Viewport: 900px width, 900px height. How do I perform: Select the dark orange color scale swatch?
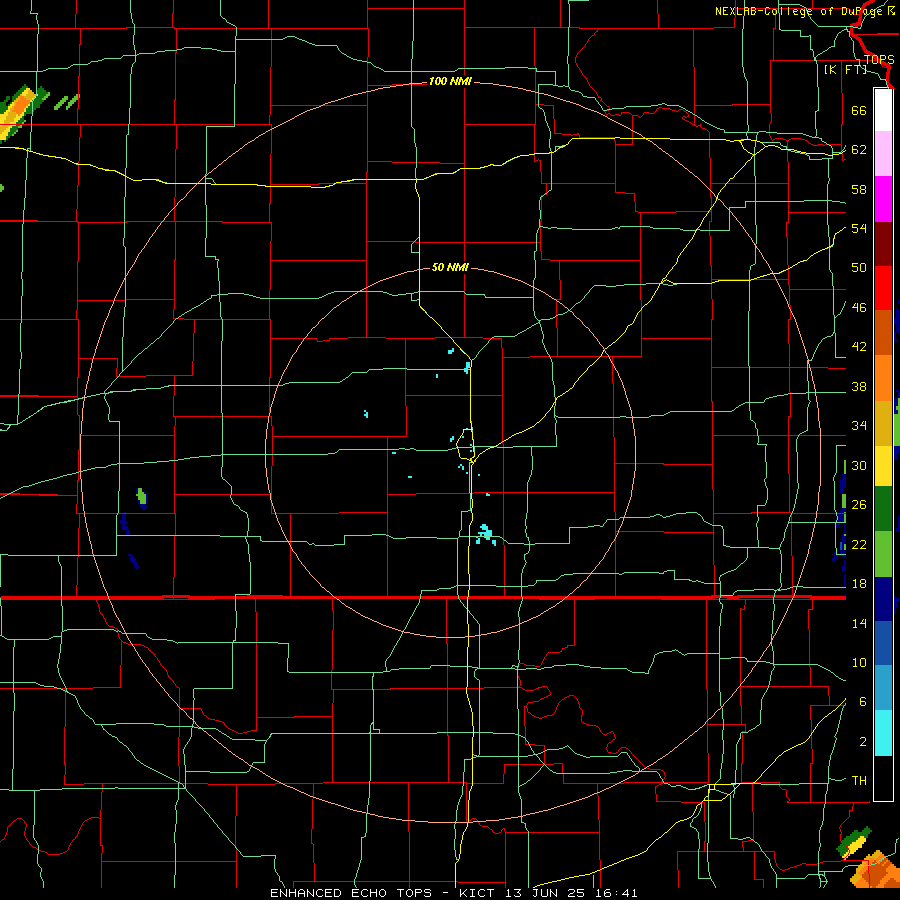[x=883, y=333]
